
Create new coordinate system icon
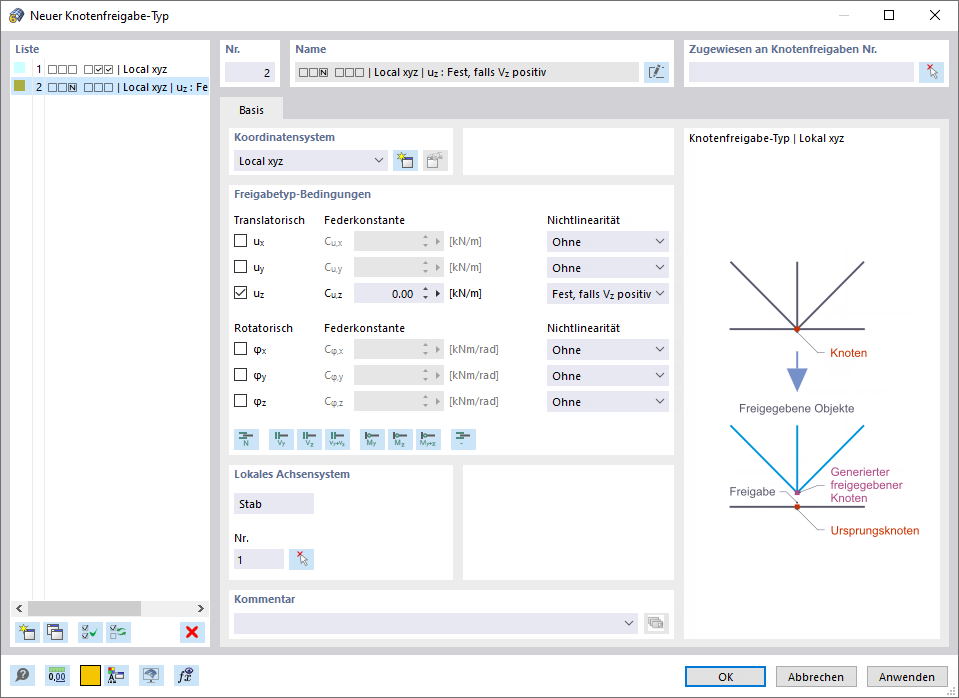pyautogui.click(x=405, y=161)
